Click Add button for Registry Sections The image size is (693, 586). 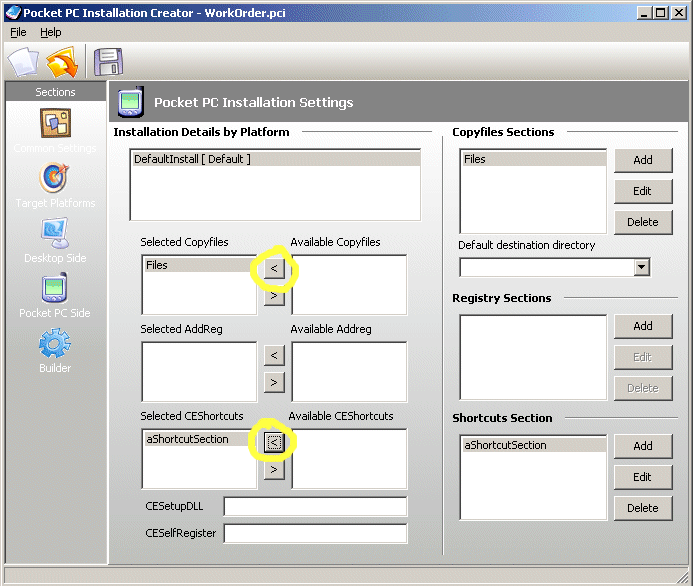pos(643,326)
